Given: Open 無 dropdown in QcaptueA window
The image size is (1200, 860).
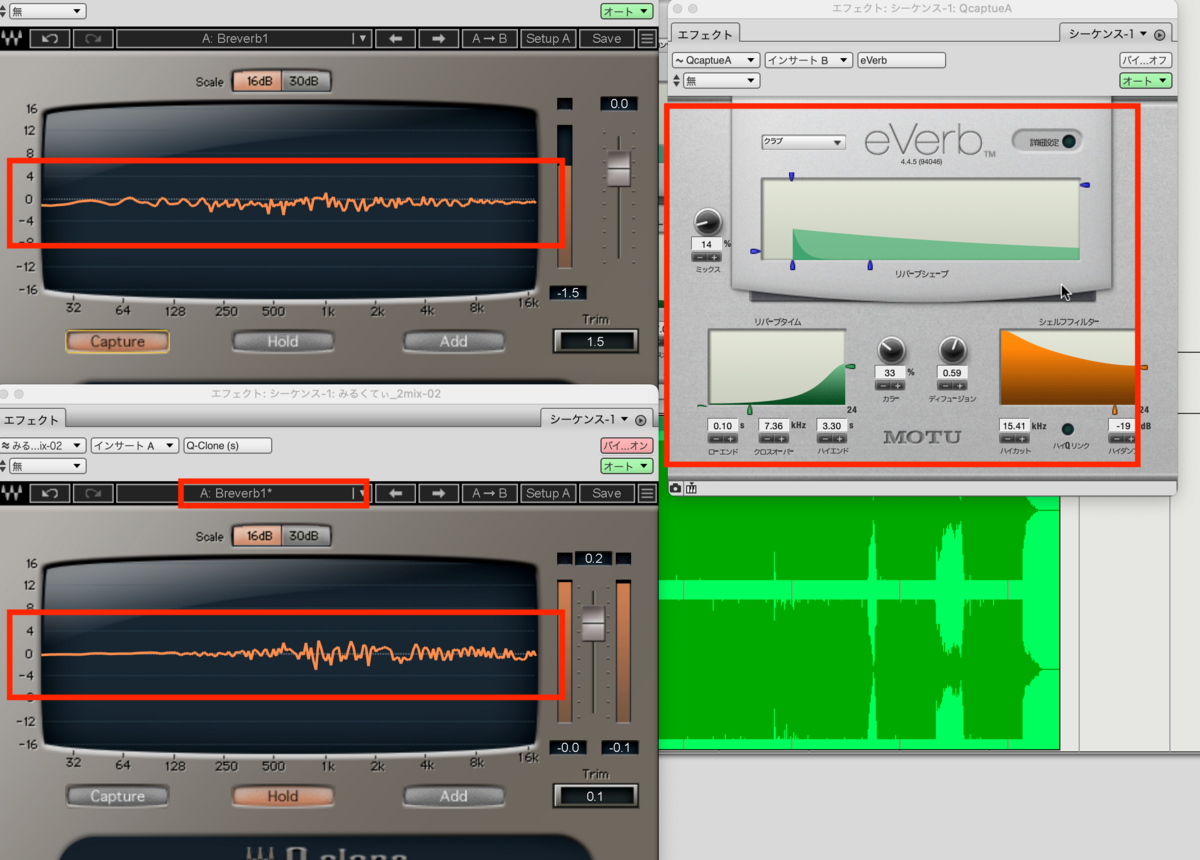Looking at the screenshot, I should click(x=721, y=80).
